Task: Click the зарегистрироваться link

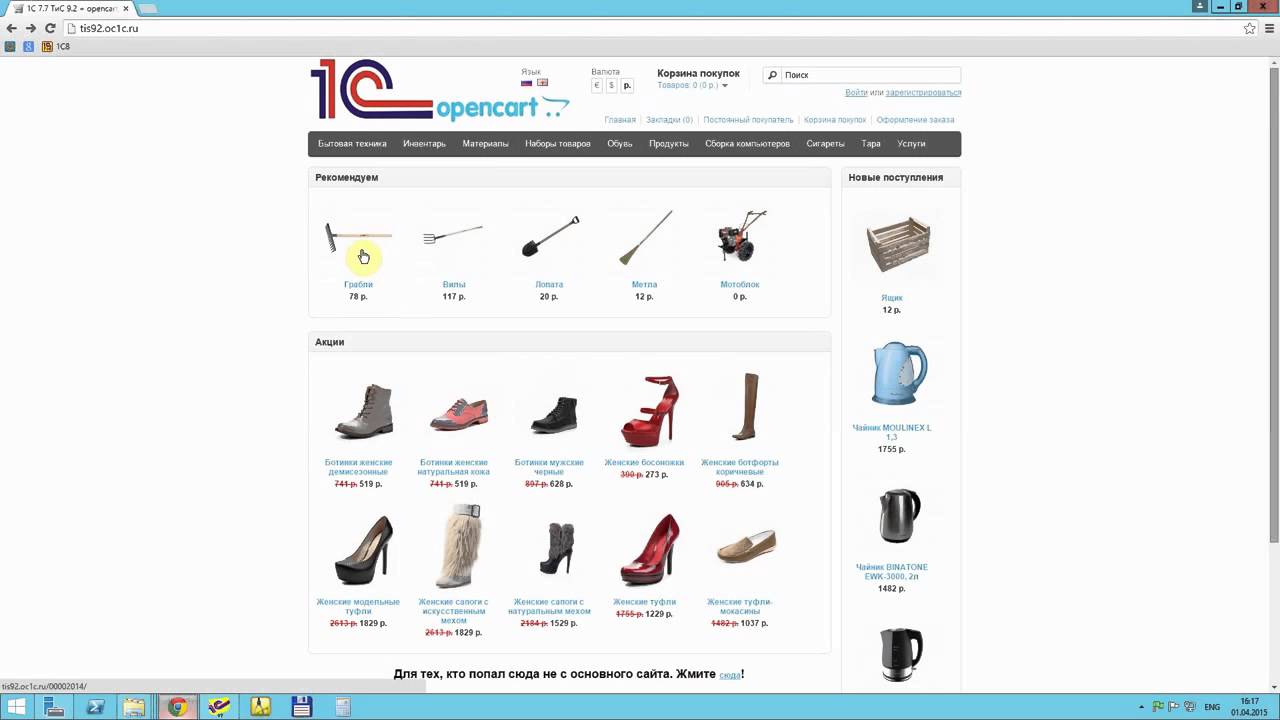Action: point(923,93)
